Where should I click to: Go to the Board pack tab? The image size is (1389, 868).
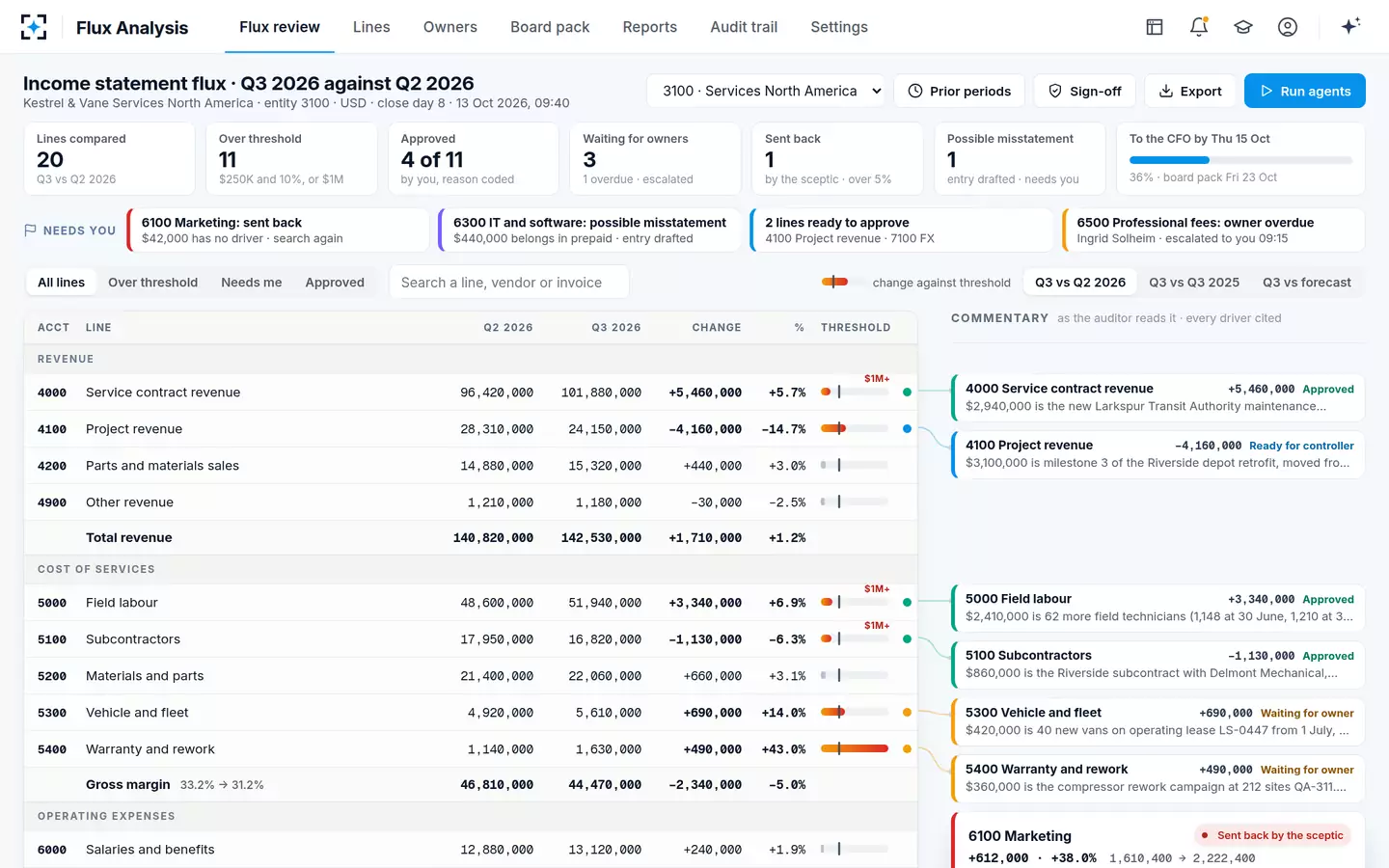(550, 27)
